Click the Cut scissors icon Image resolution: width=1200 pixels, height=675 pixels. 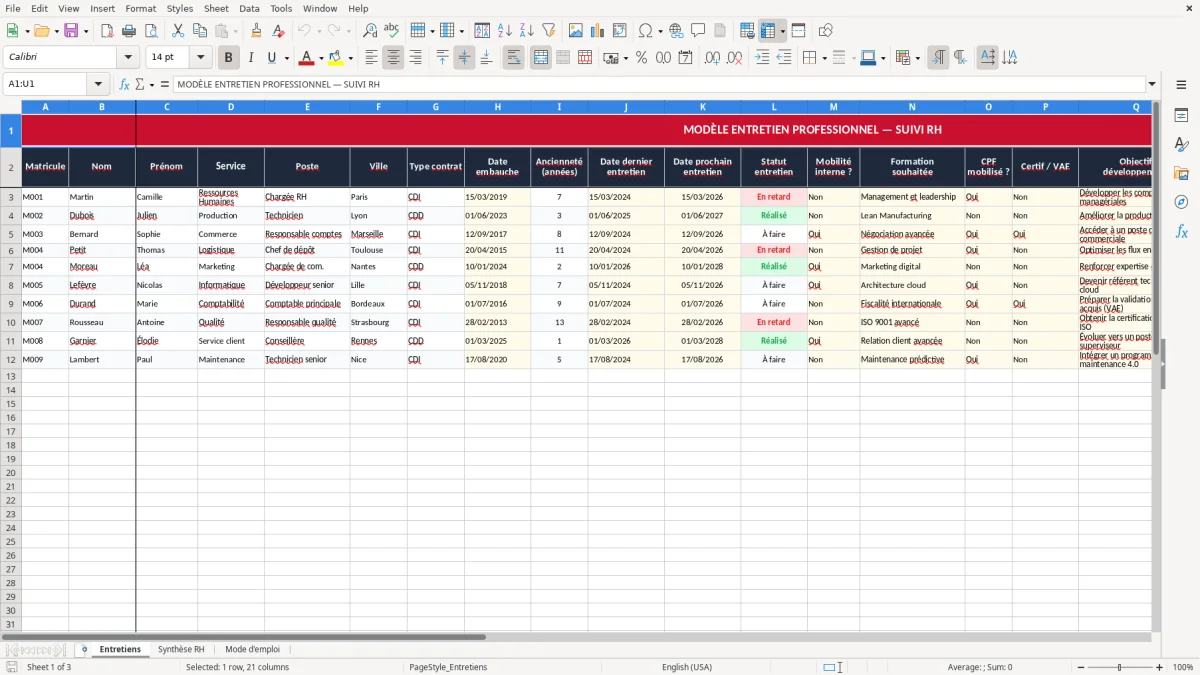pyautogui.click(x=178, y=31)
